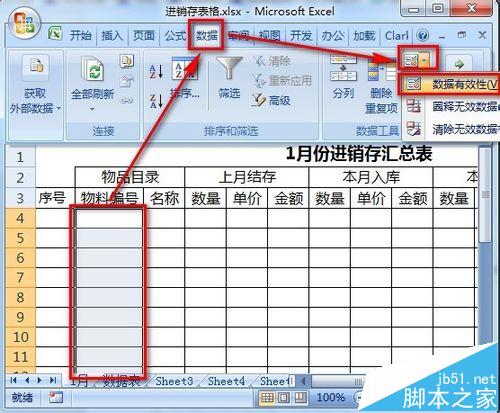
Task: Click horizontal scrollbar left arrow
Action: [303, 381]
